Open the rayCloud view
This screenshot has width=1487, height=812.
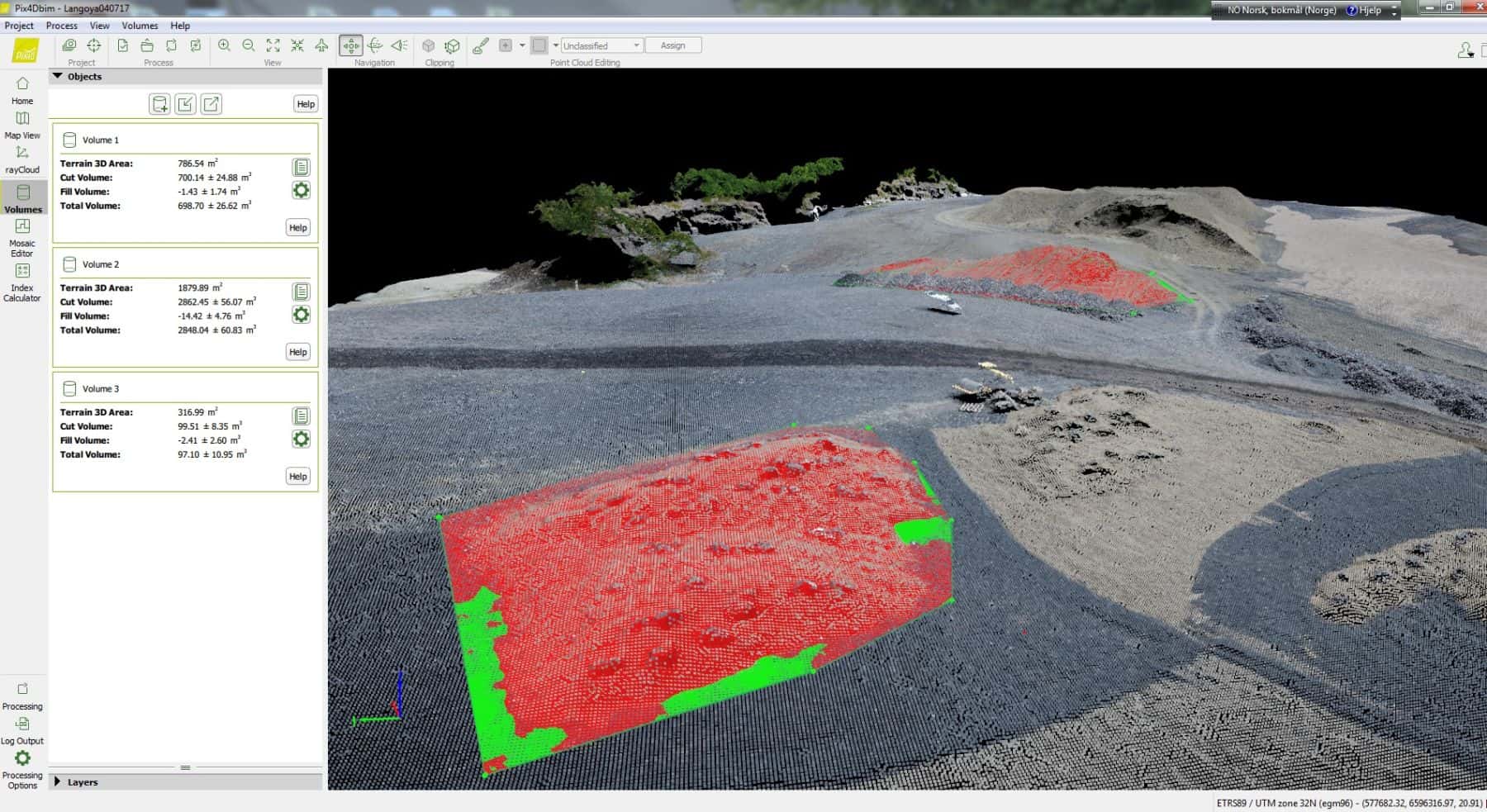22,159
